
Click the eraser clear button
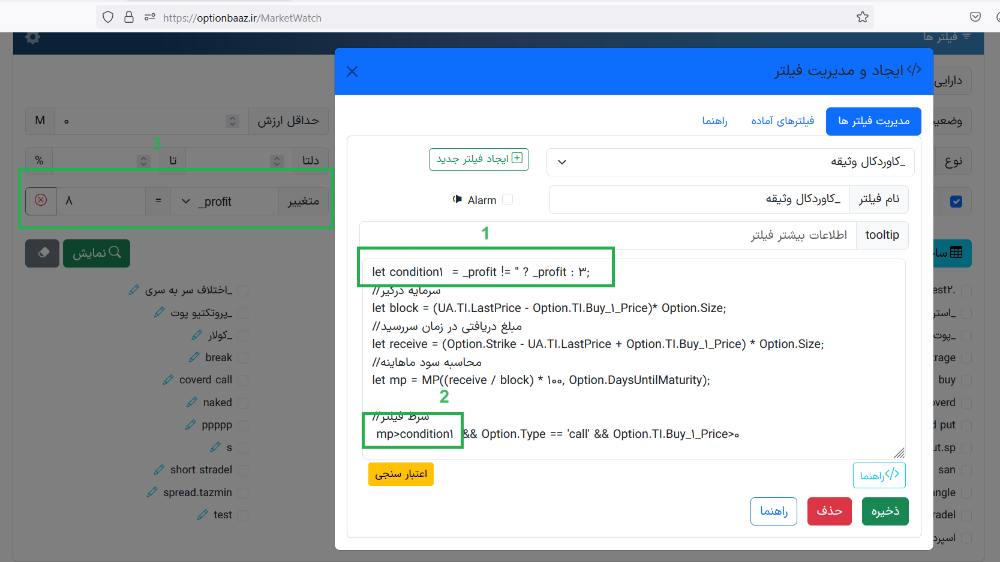click(42, 253)
